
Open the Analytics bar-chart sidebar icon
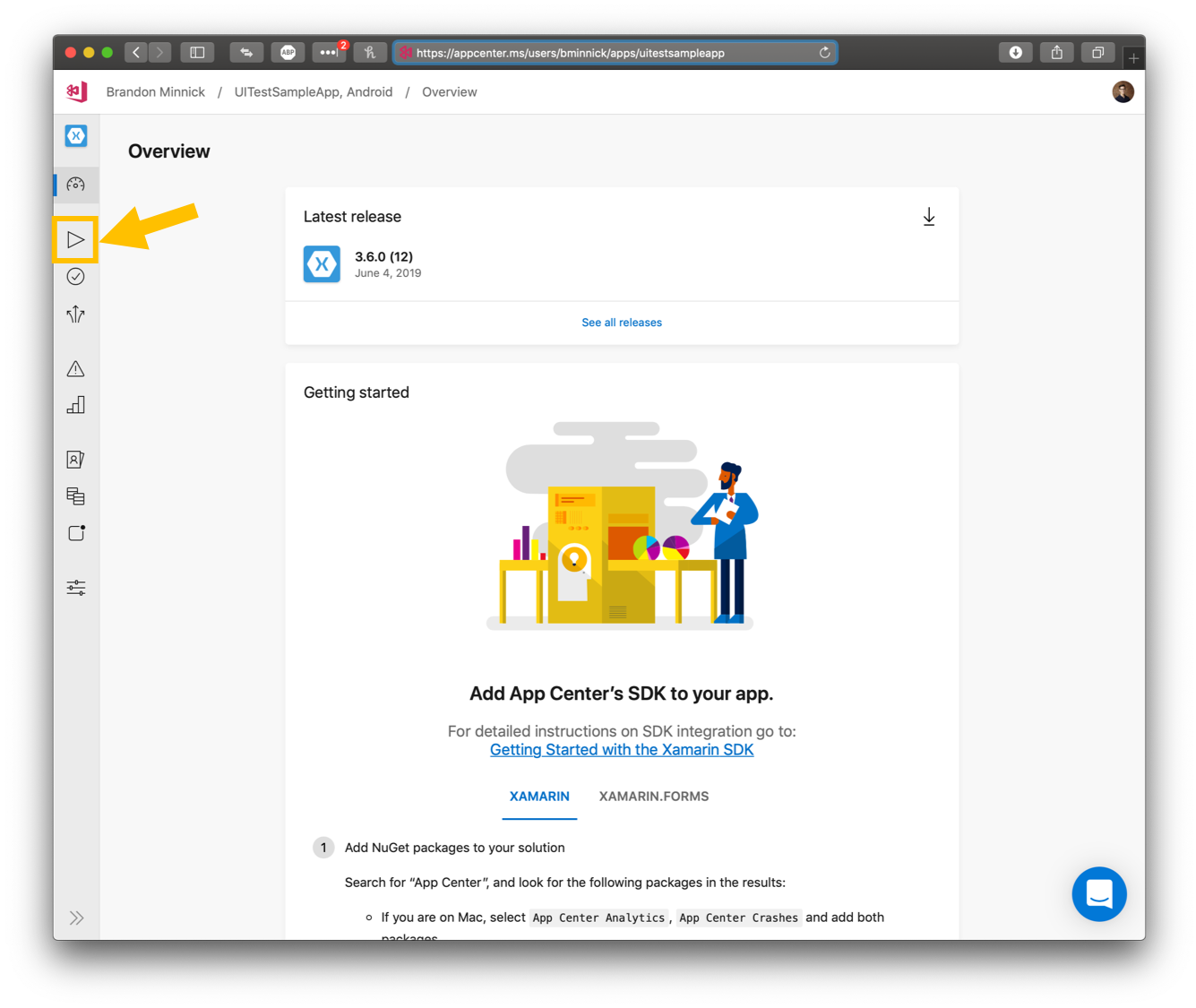pyautogui.click(x=76, y=405)
